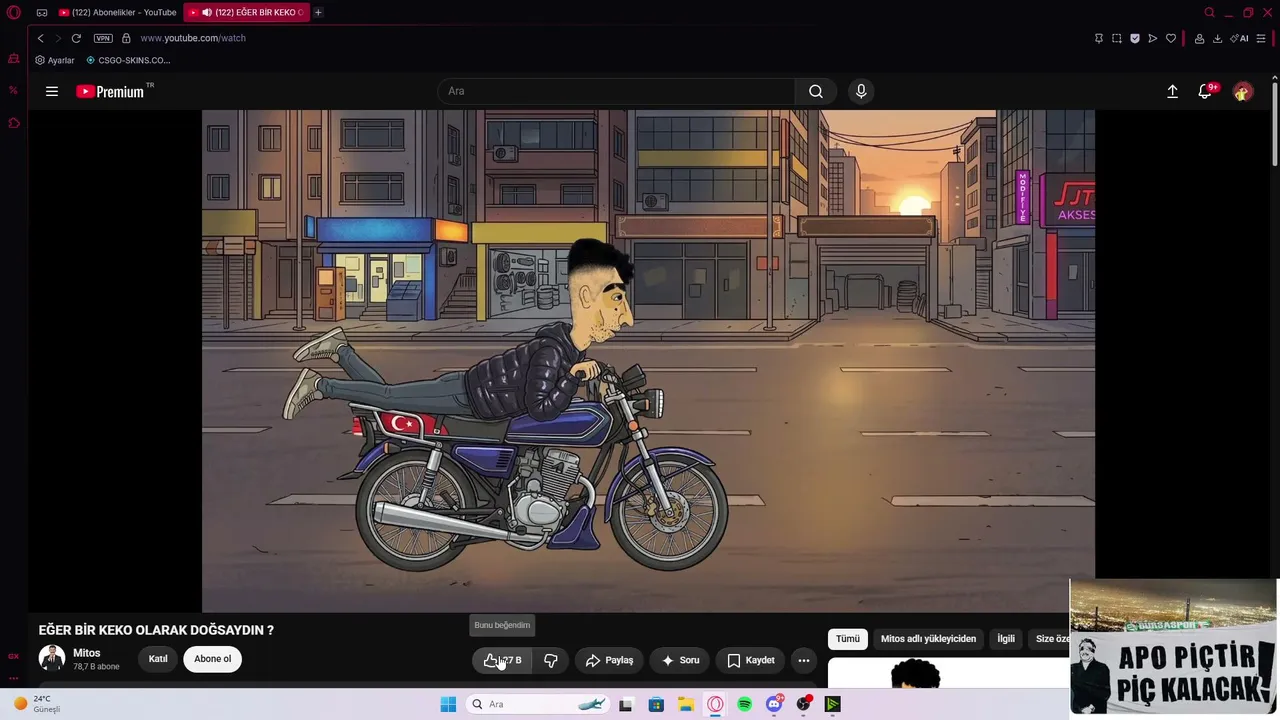The width and height of the screenshot is (1280, 720).
Task: Open the sidebar three-dot setup menu
Action: [13, 678]
